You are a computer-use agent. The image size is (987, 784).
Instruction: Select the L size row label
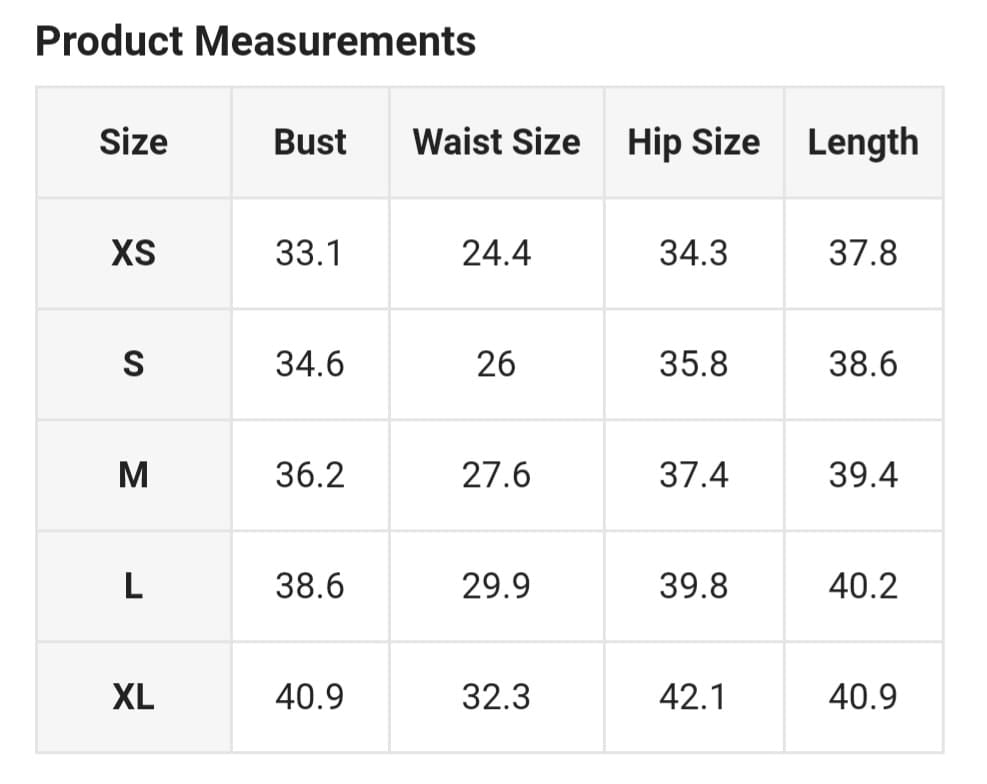click(133, 586)
